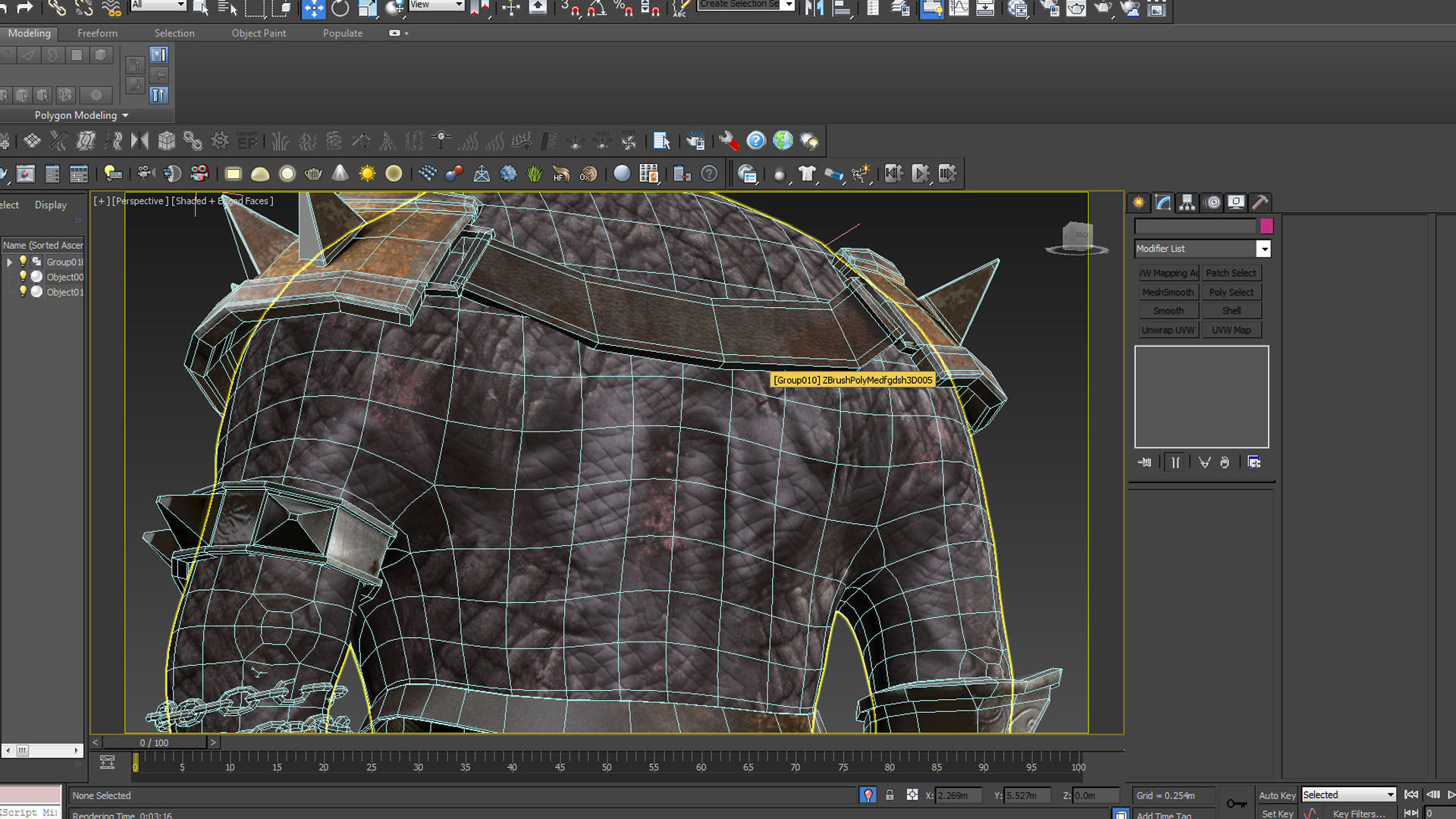Click the red-blue molecule icon

454,174
